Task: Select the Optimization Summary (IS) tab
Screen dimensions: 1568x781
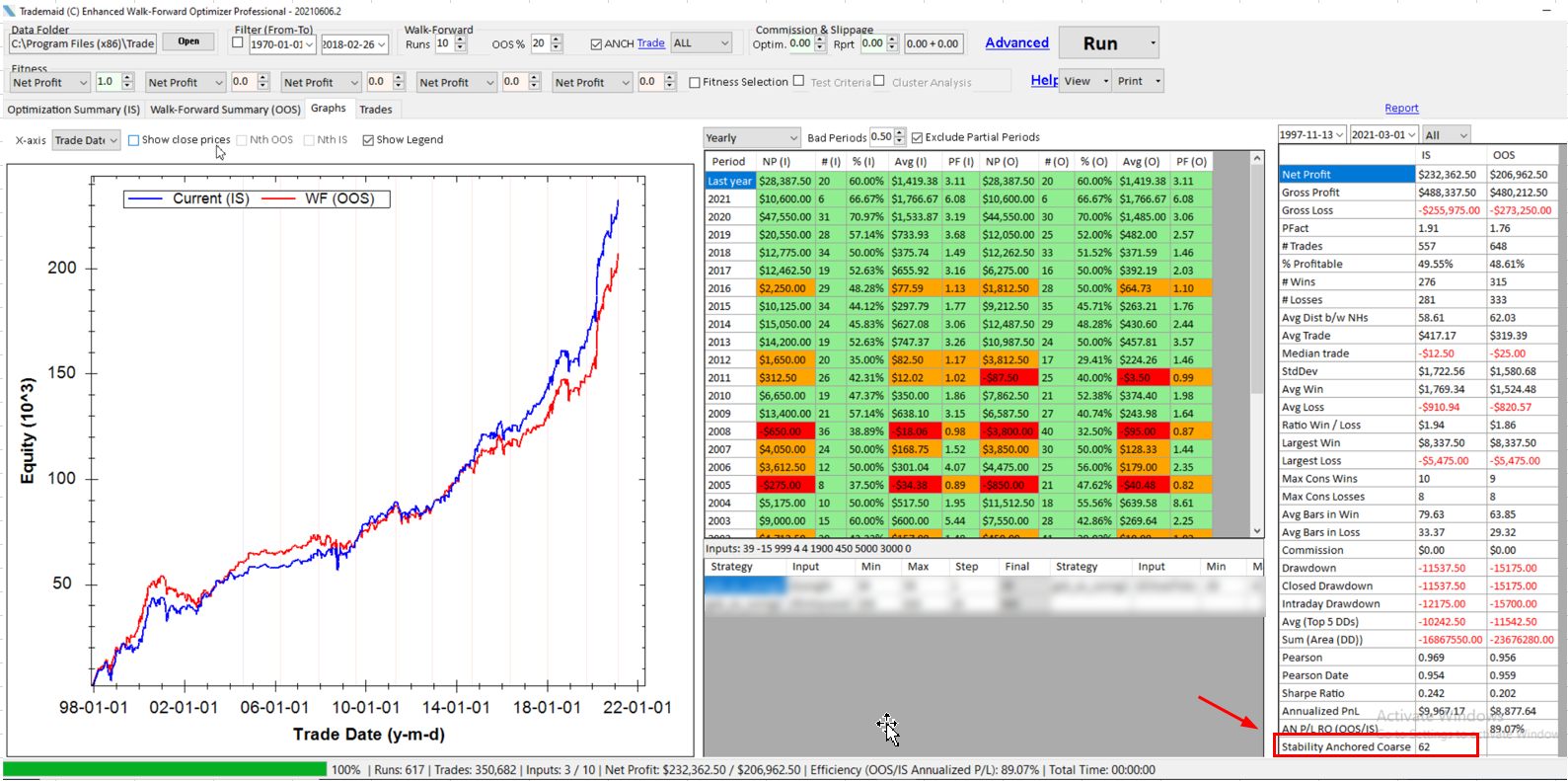Action: tap(74, 110)
